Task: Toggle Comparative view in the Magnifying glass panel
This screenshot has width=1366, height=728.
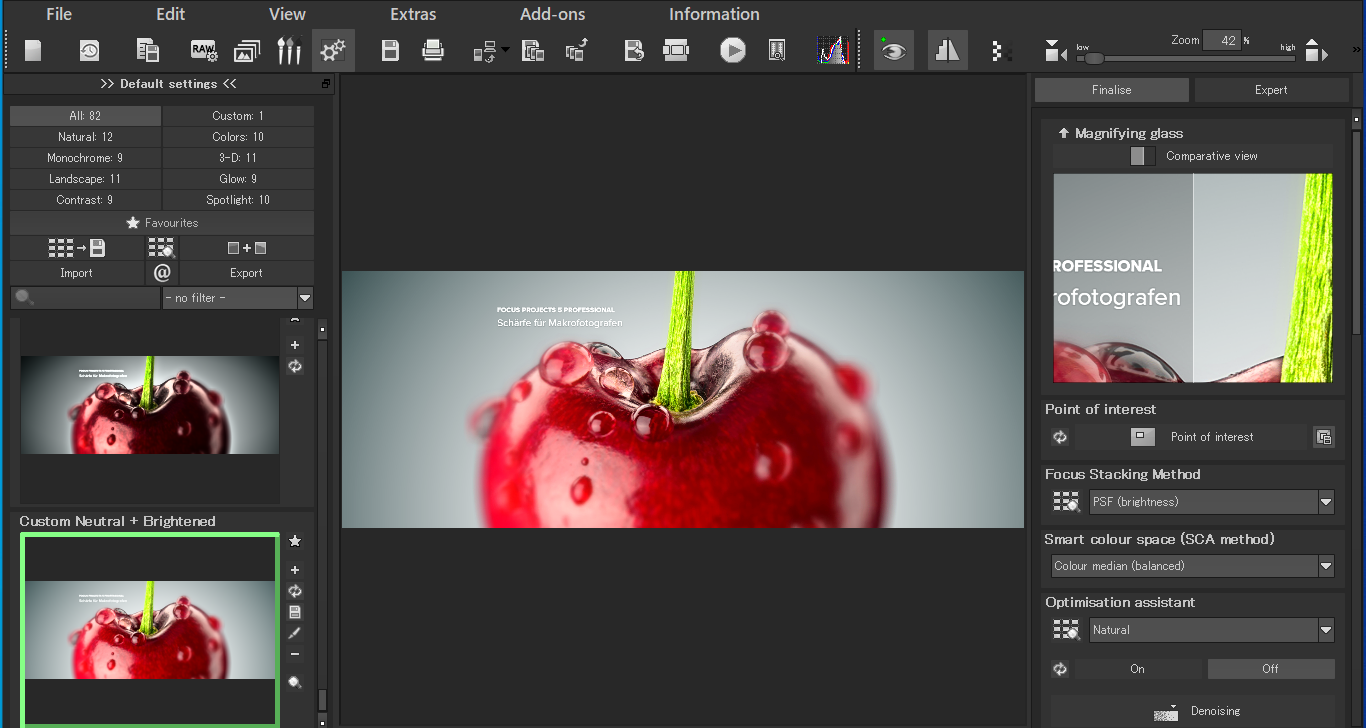Action: click(1142, 155)
